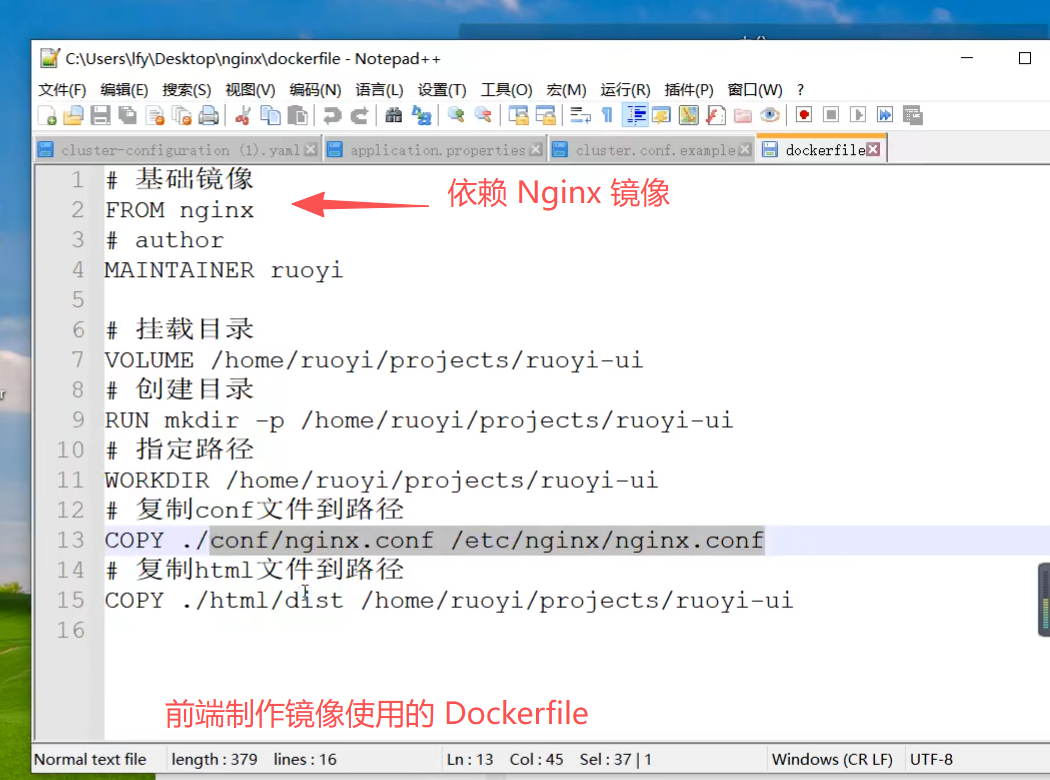Viewport: 1050px width, 780px height.
Task: Cut selection with scissors icon
Action: [242, 116]
